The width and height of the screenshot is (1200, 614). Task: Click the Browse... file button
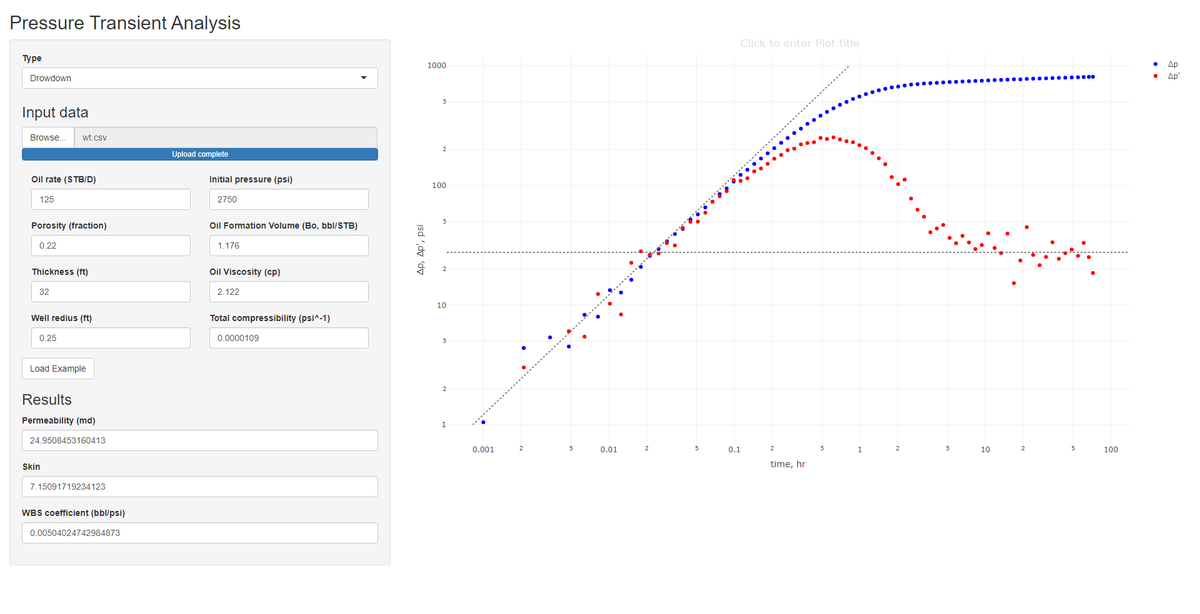tap(48, 137)
